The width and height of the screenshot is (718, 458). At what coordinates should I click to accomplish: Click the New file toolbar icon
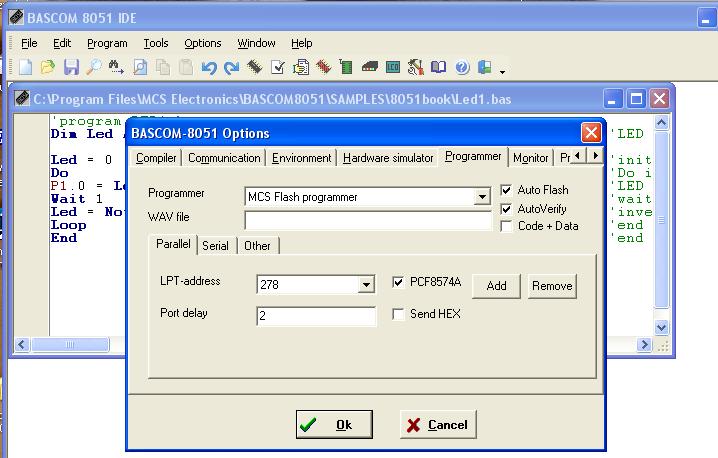[x=26, y=67]
